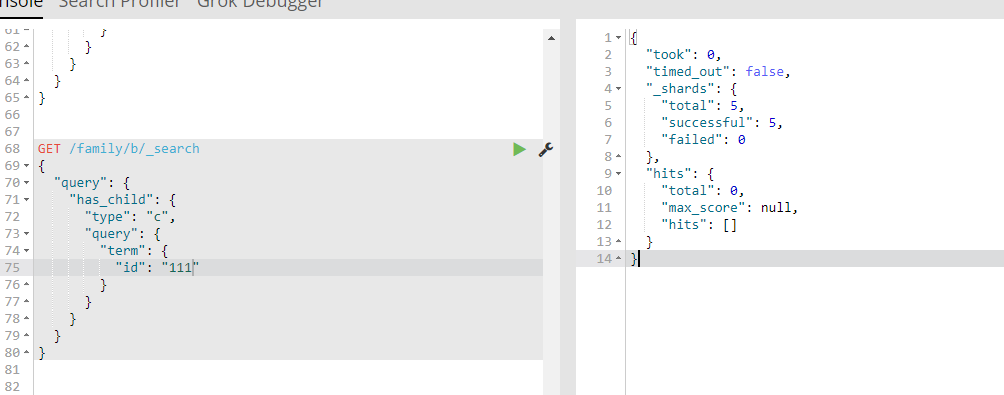The height and width of the screenshot is (395, 1004).
Task: Collapse the fold arrow at line 69
Action: coord(26,166)
